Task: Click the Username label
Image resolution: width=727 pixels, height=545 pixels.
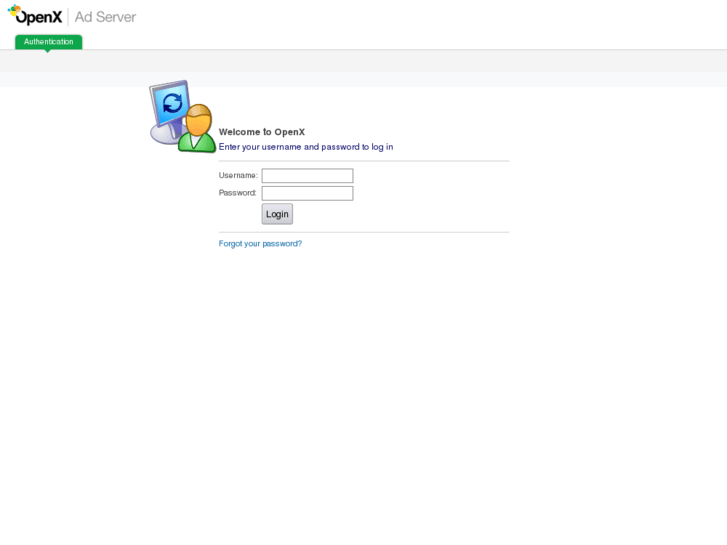Action: [x=238, y=175]
